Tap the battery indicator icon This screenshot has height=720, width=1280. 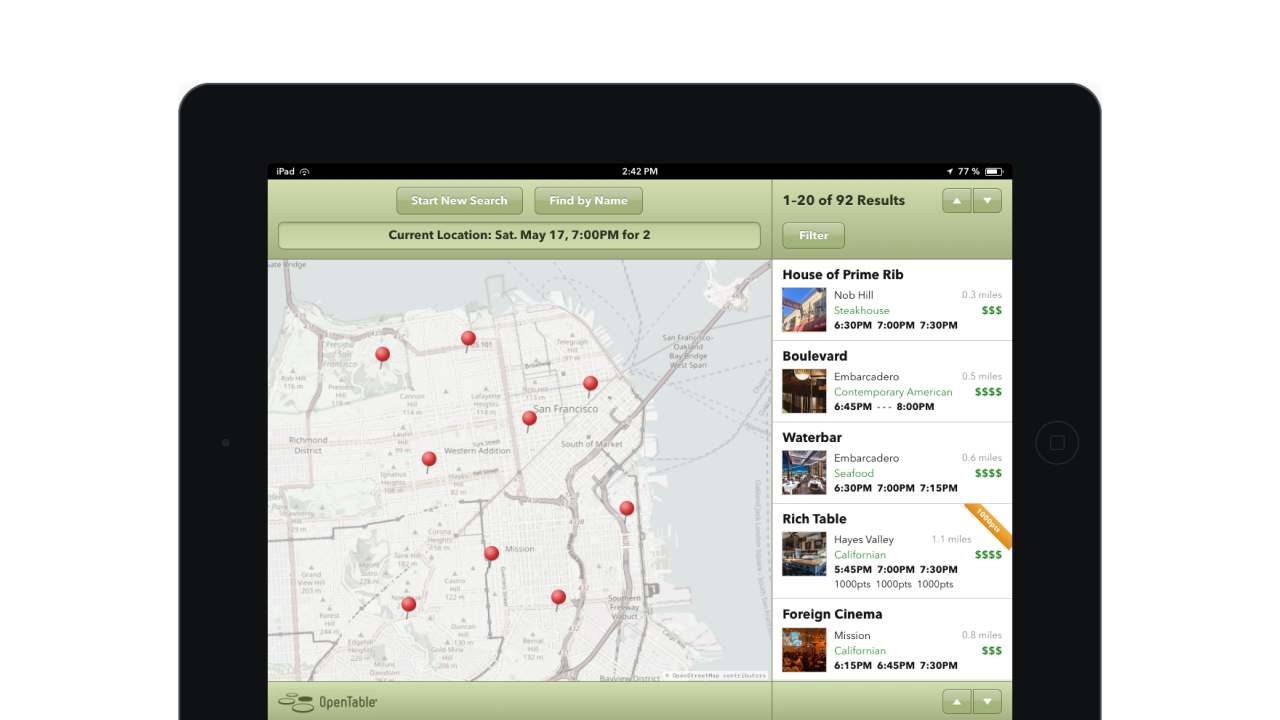click(x=995, y=172)
